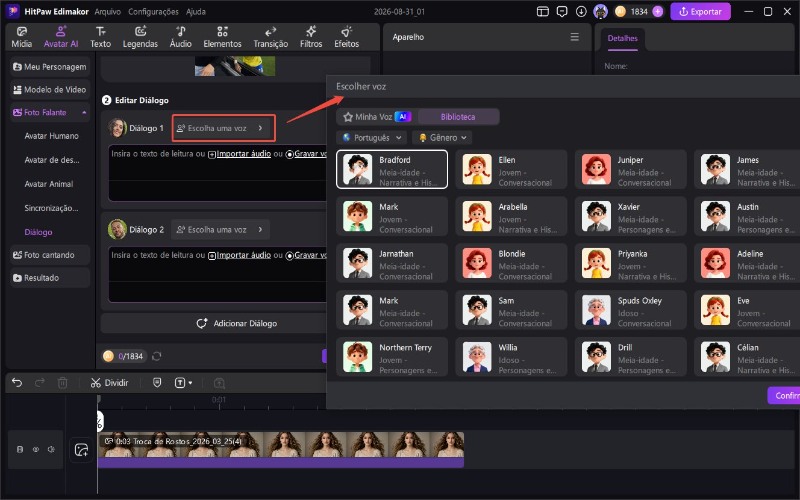Select Avatar Animal in sidebar

(49, 184)
